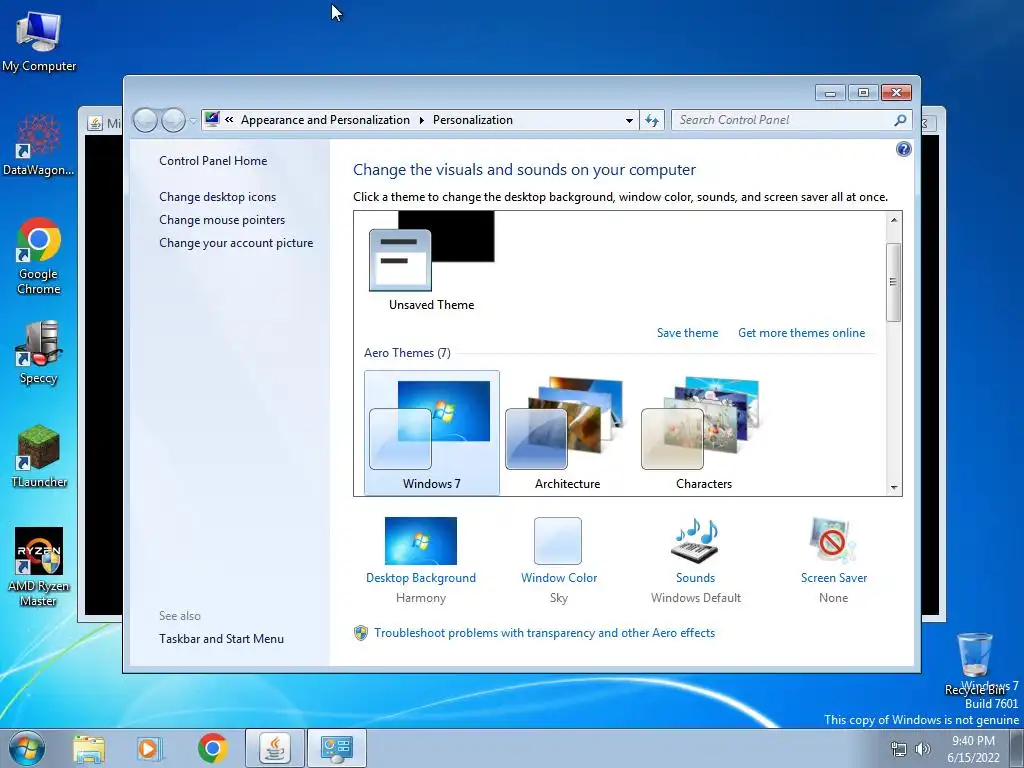1024x768 pixels.
Task: Click the shield icon beside Troubleshoot link
Action: (x=360, y=633)
